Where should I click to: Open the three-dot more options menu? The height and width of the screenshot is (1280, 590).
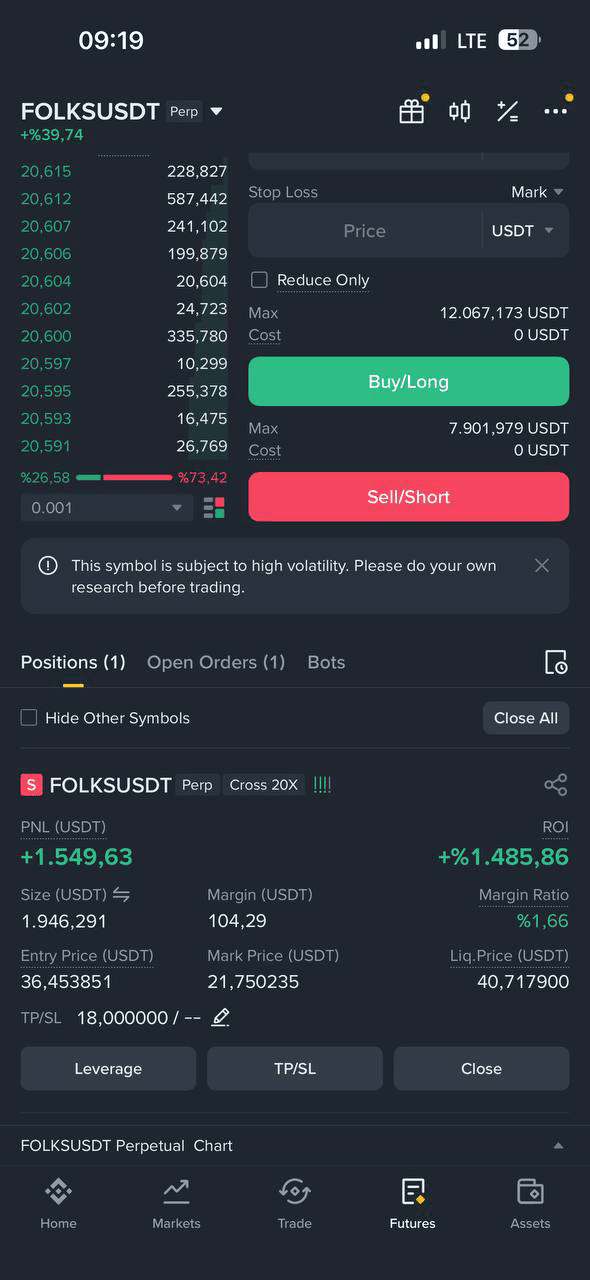[556, 111]
